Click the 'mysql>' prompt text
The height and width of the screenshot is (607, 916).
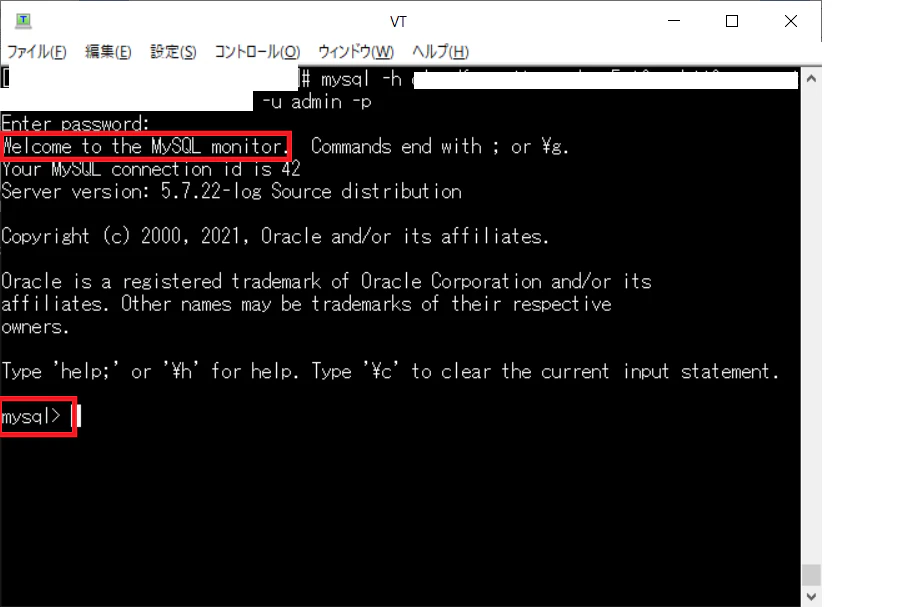coord(31,417)
